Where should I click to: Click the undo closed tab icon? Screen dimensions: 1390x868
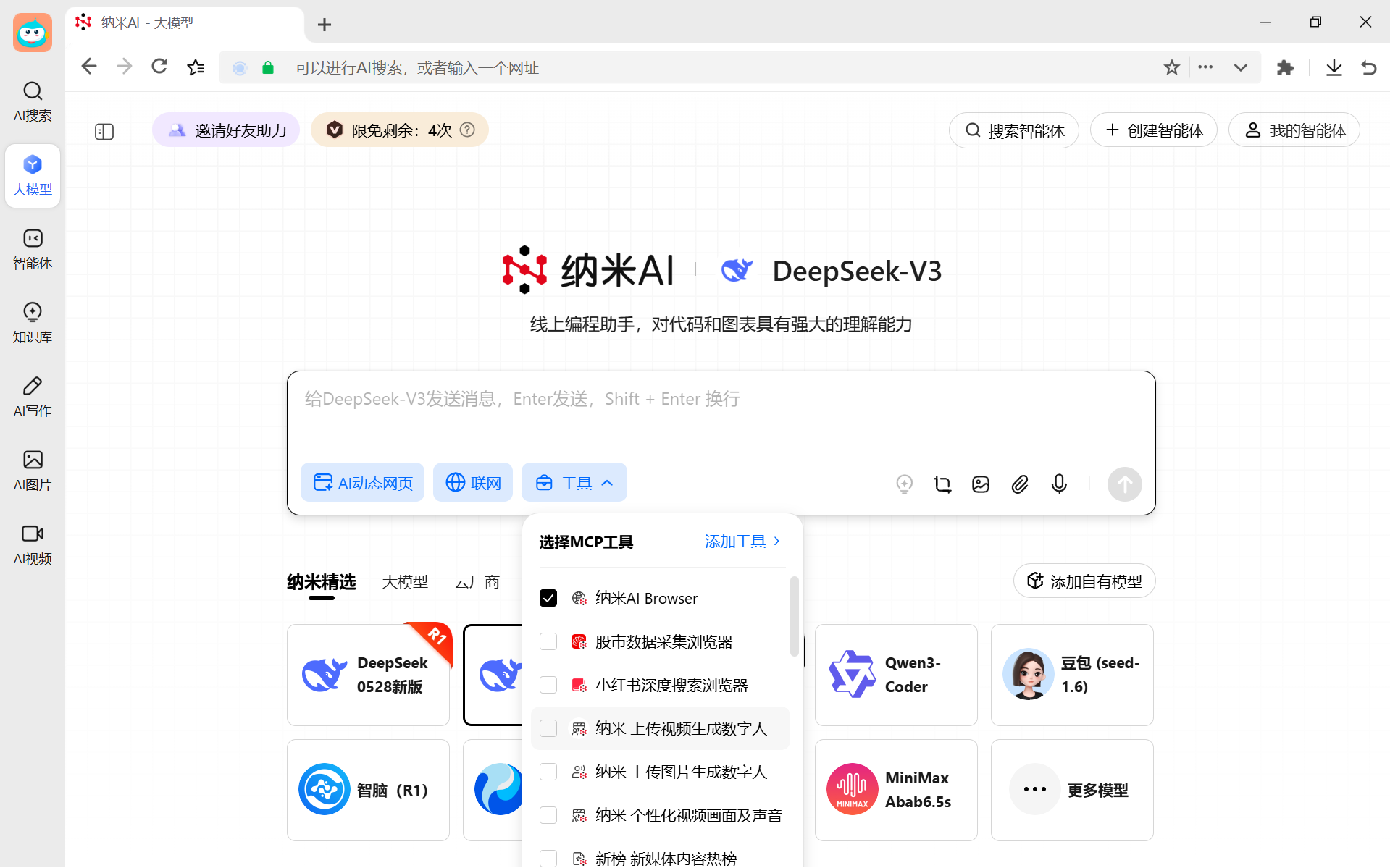pyautogui.click(x=1368, y=67)
